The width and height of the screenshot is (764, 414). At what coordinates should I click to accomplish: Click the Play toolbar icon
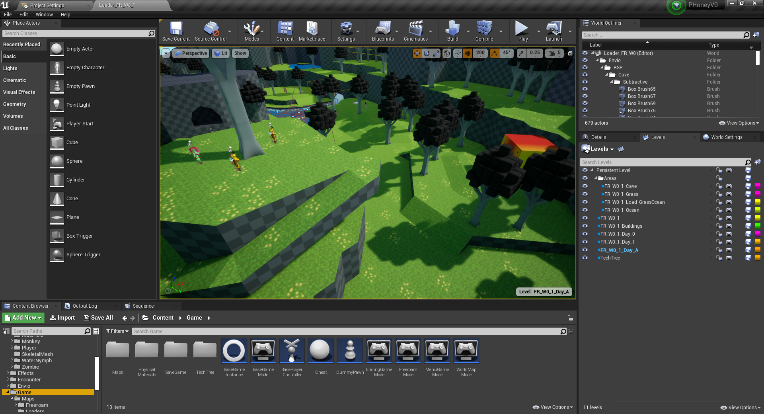tap(521, 28)
